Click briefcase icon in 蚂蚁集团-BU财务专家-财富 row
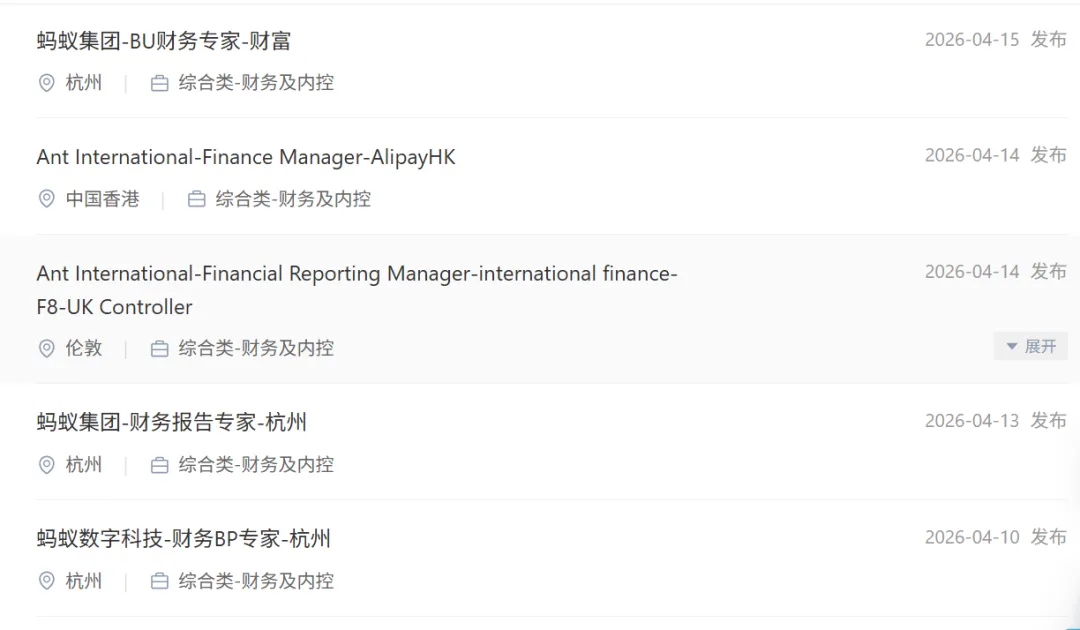 tap(159, 83)
